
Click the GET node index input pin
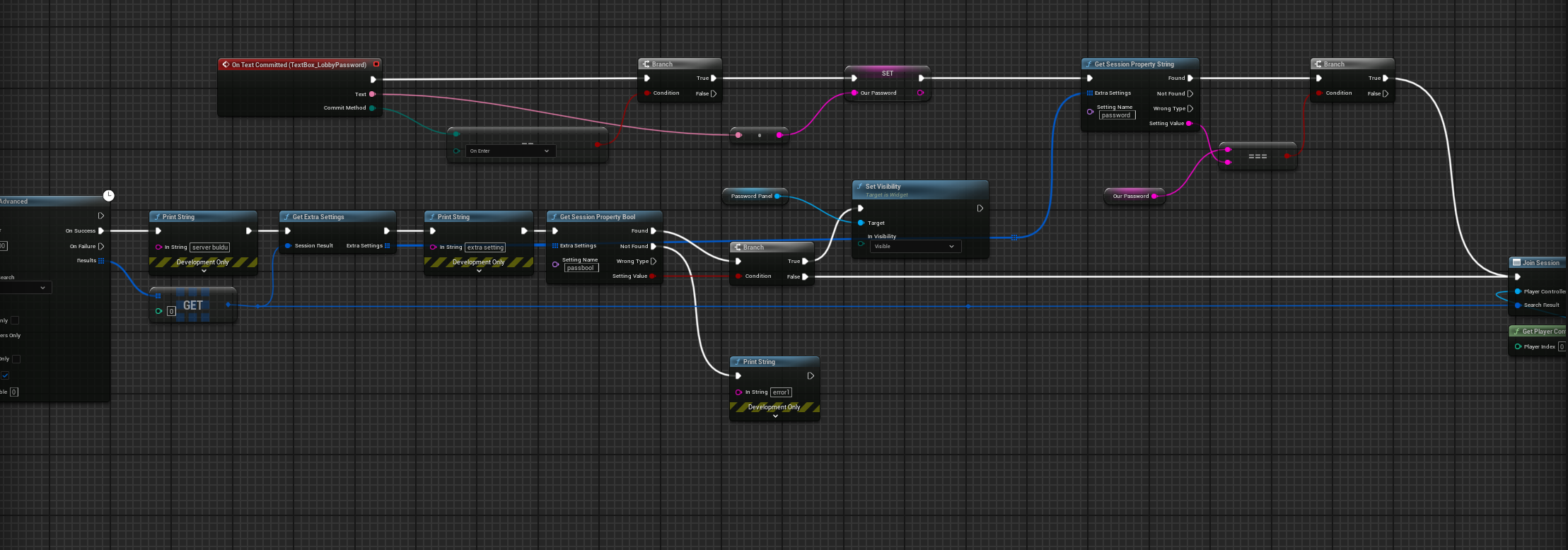point(159,311)
